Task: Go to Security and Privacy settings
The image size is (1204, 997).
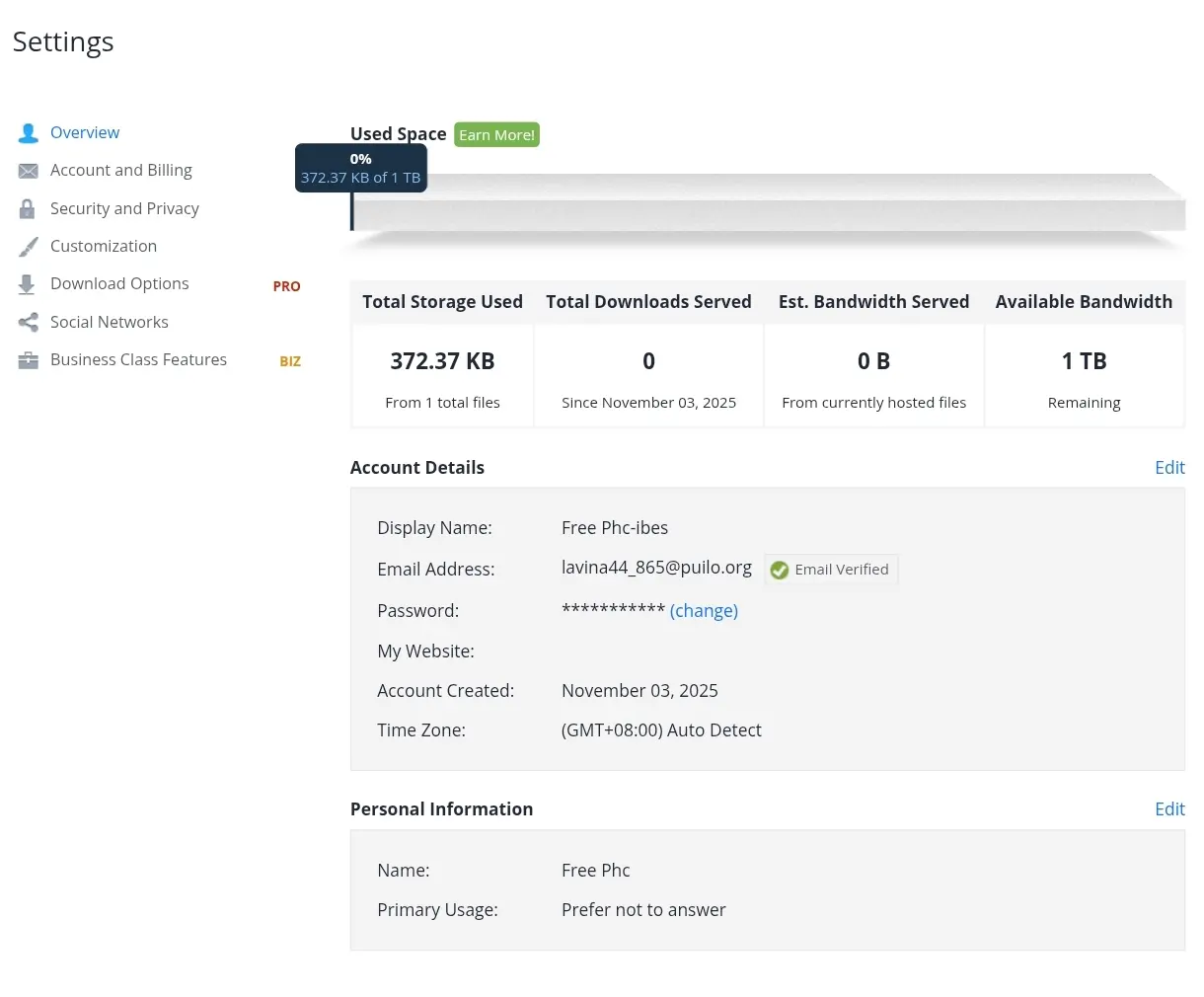Action: coord(124,208)
